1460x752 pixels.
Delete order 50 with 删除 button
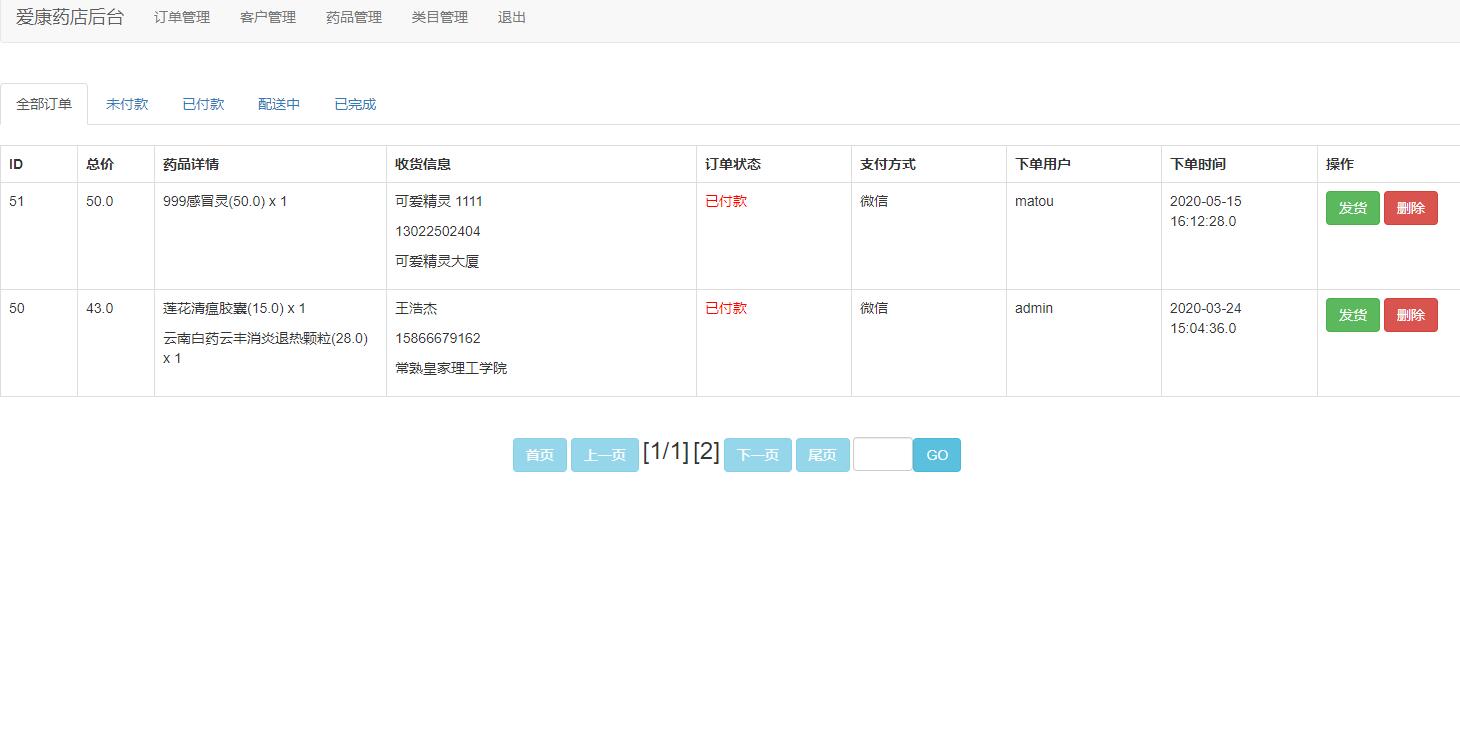point(1411,315)
